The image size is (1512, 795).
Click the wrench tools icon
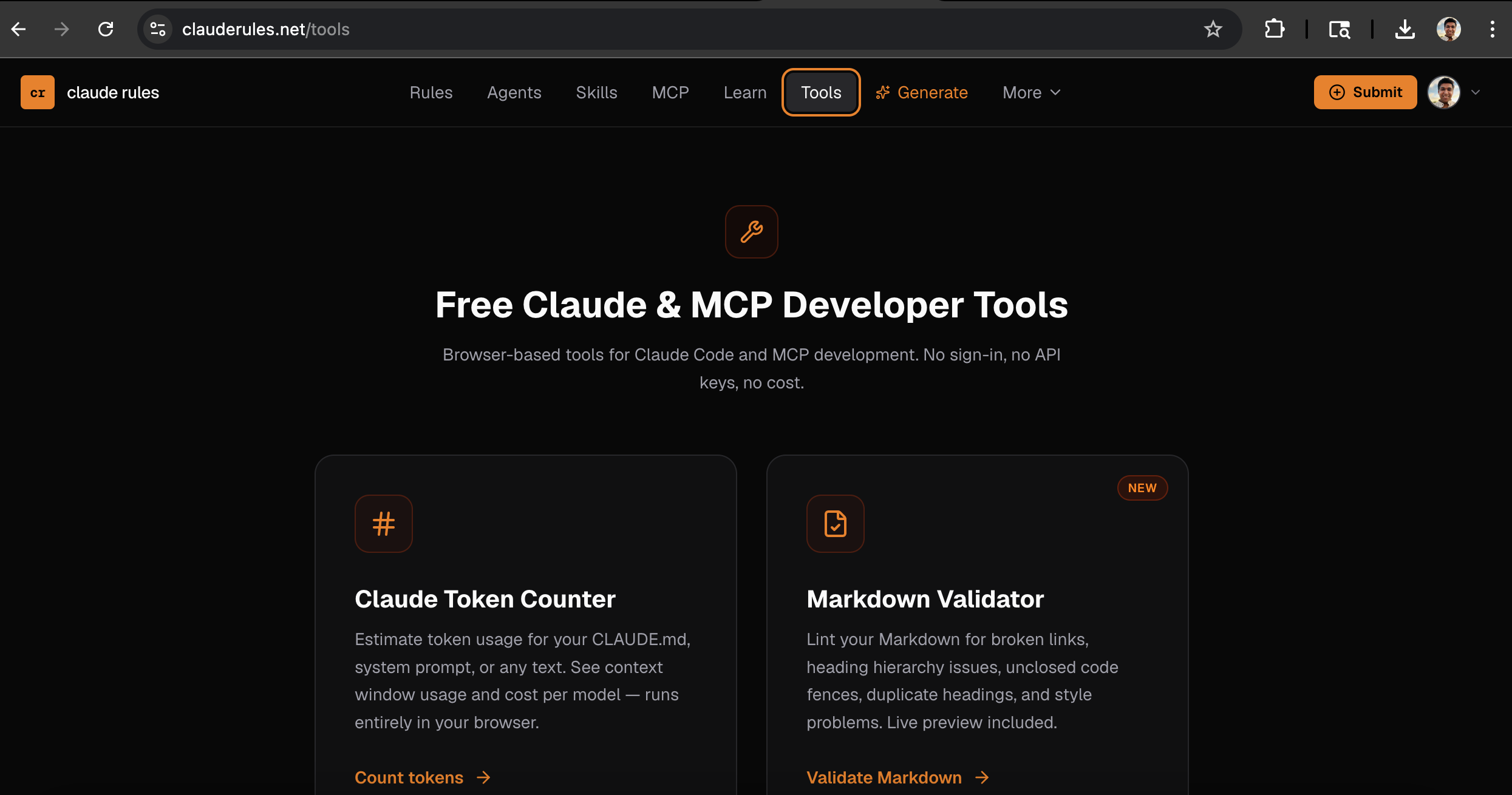[751, 232]
